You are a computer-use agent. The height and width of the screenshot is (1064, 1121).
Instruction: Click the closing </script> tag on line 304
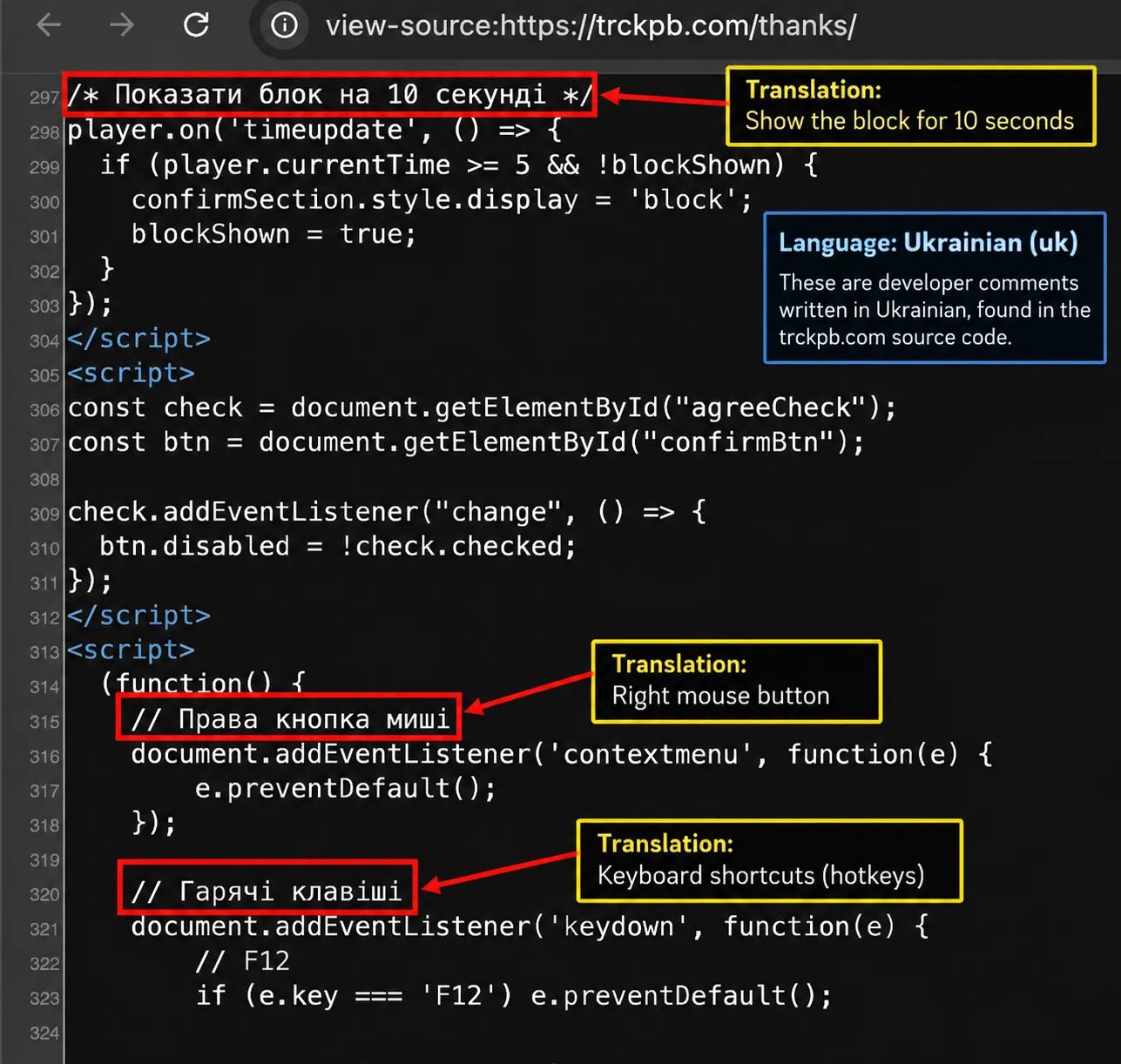[139, 338]
